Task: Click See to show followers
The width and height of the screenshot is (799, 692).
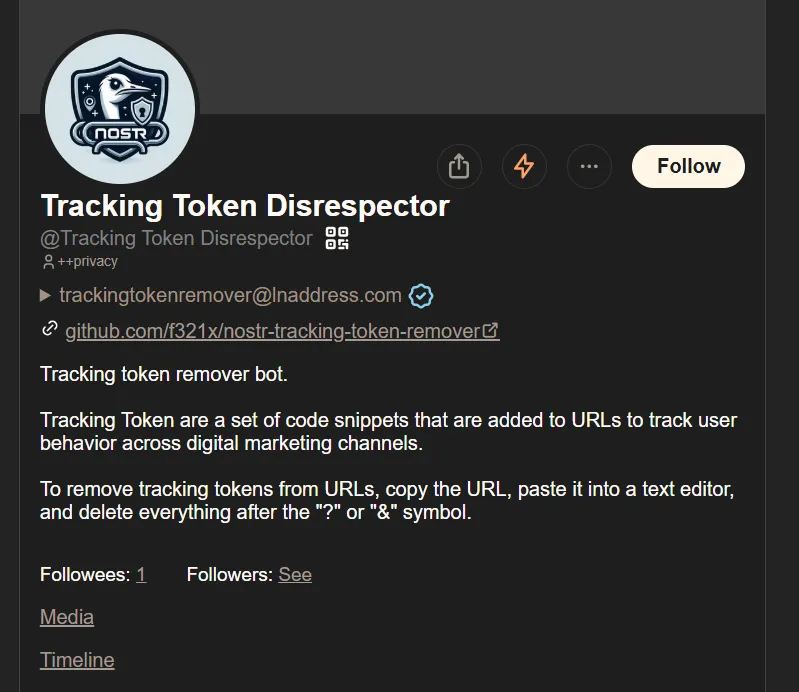Action: pos(295,575)
